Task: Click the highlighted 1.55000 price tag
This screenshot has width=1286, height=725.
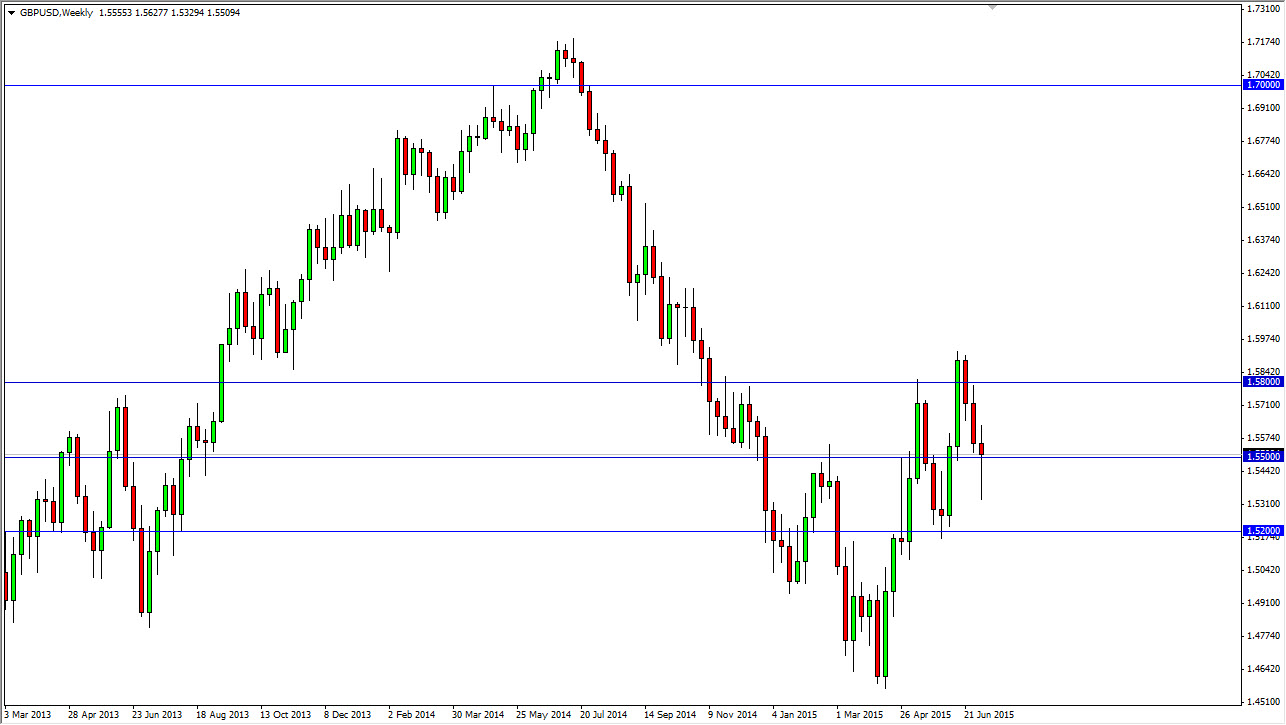Action: [x=1262, y=455]
